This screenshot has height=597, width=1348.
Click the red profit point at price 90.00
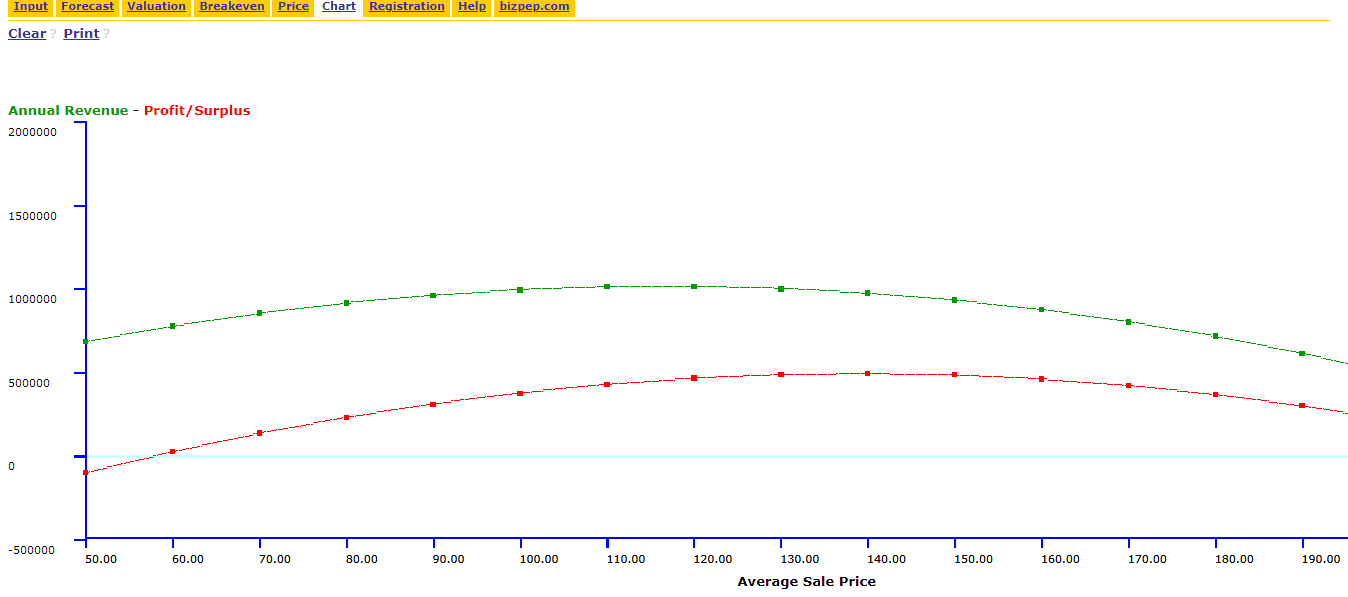[x=433, y=404]
